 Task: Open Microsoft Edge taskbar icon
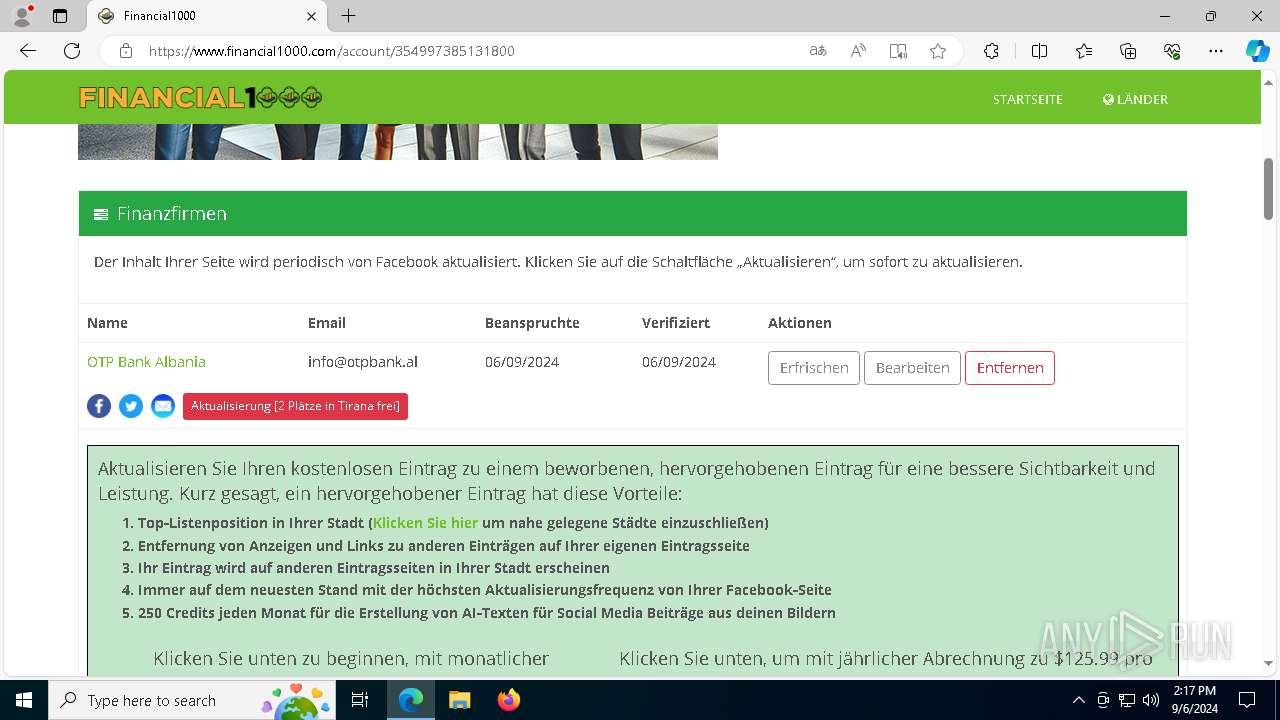click(x=411, y=700)
